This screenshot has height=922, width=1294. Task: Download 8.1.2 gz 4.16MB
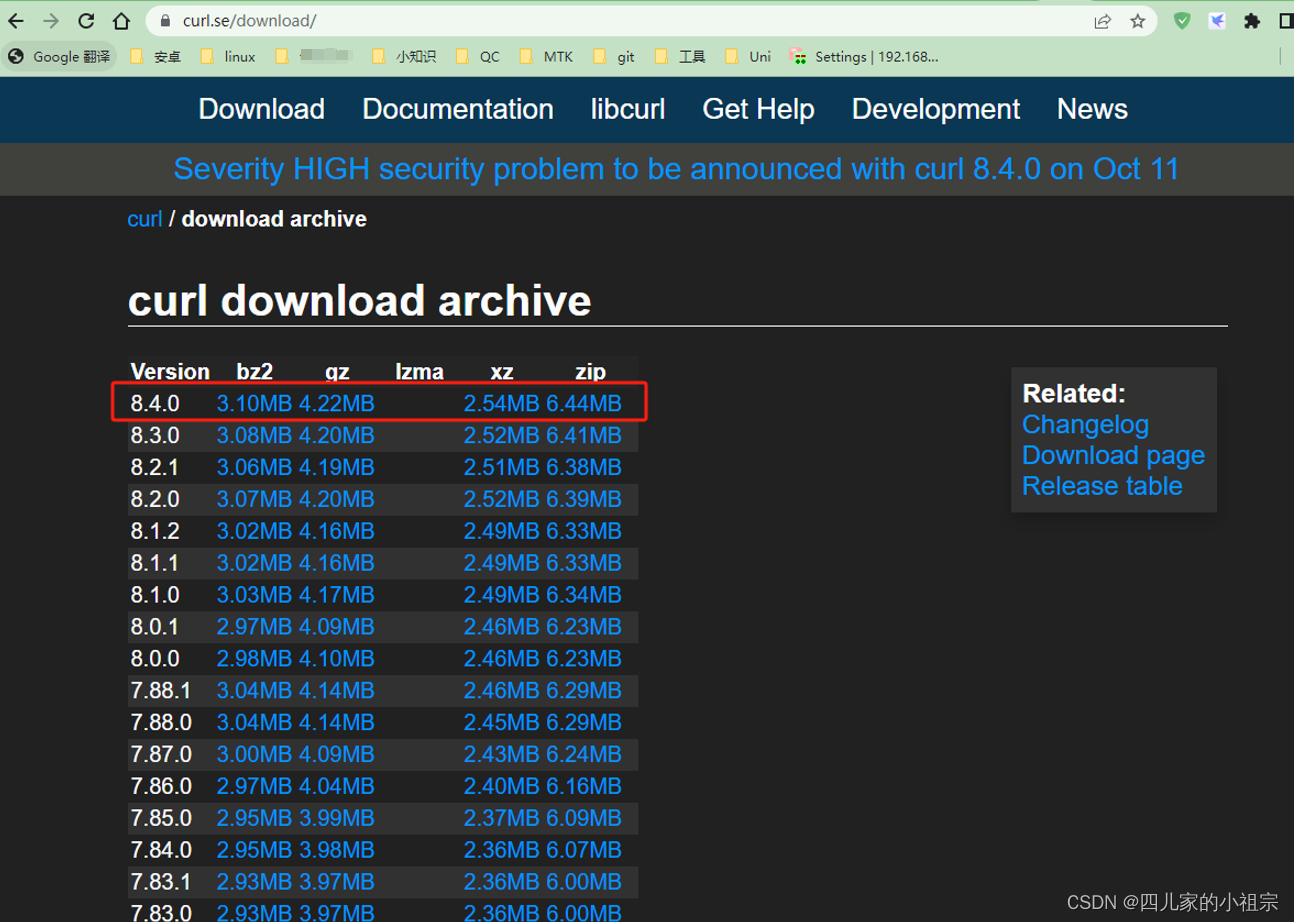click(337, 531)
